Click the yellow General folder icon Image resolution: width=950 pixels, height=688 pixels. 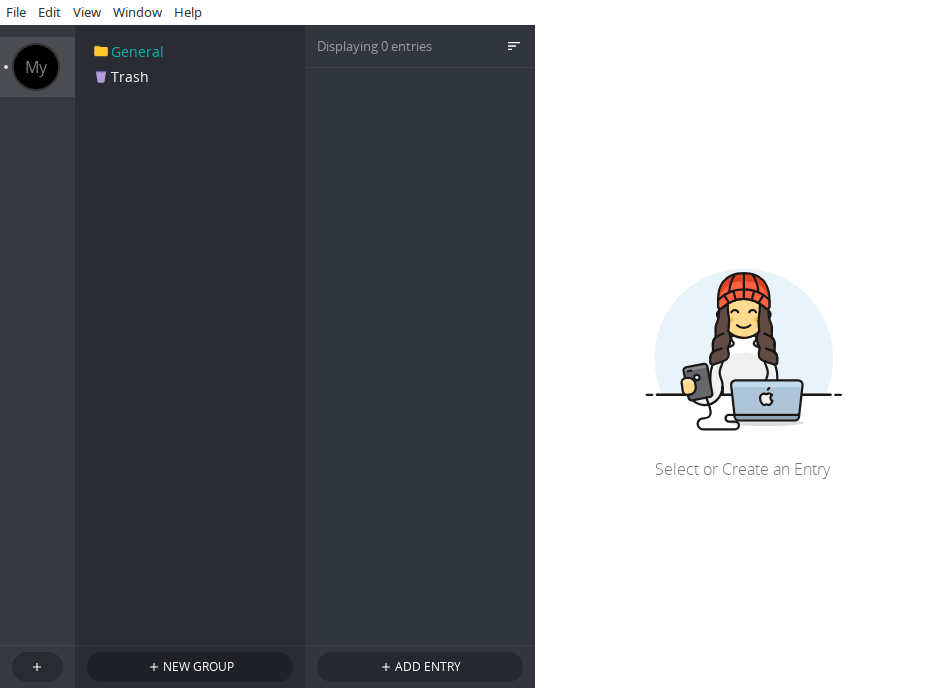[x=100, y=52]
